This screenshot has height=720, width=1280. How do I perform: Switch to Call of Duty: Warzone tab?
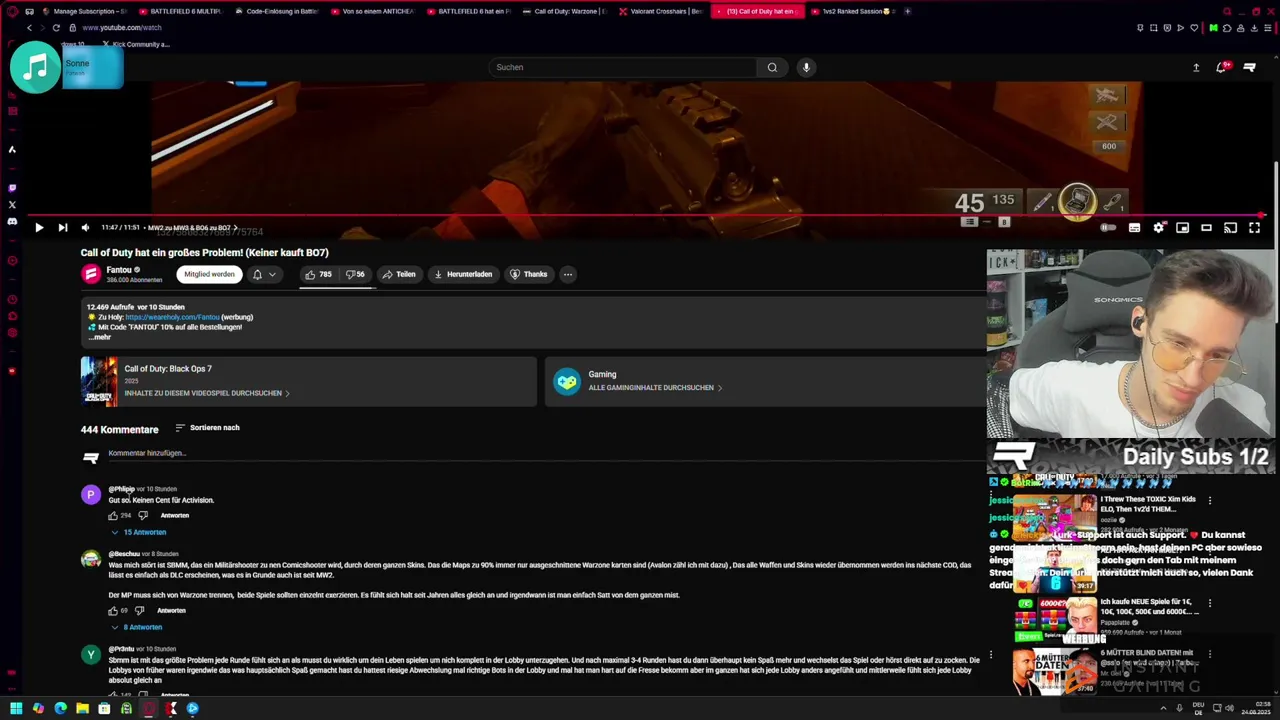[565, 11]
